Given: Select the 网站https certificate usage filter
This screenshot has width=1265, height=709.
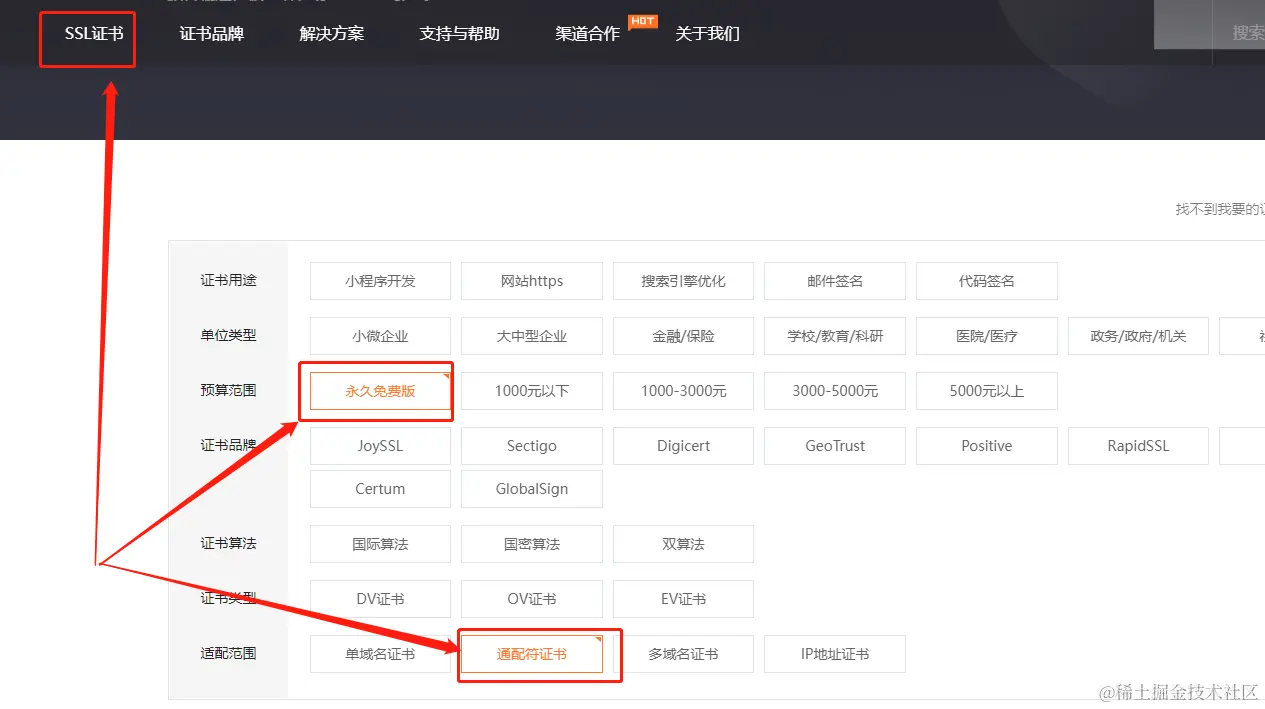Looking at the screenshot, I should pyautogui.click(x=531, y=281).
